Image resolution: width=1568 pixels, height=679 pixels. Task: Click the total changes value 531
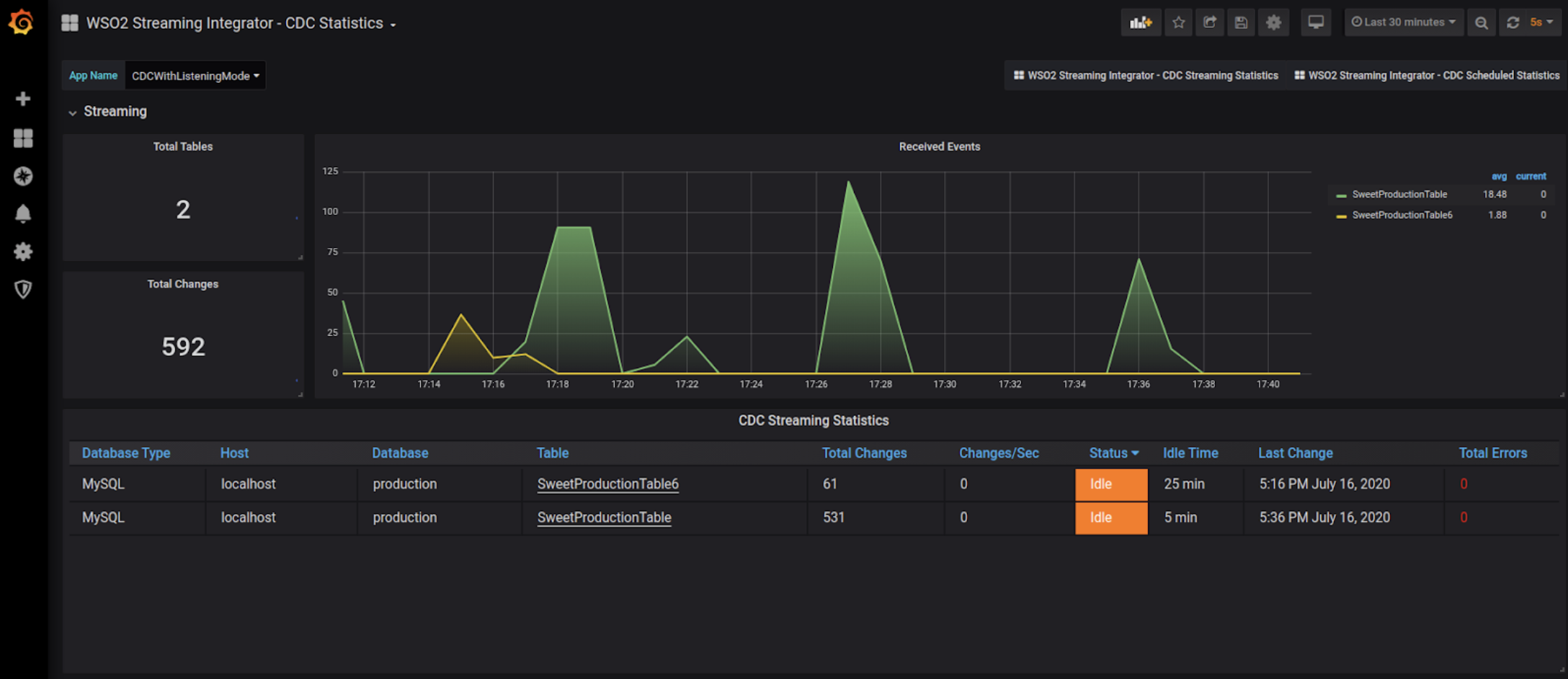click(834, 518)
